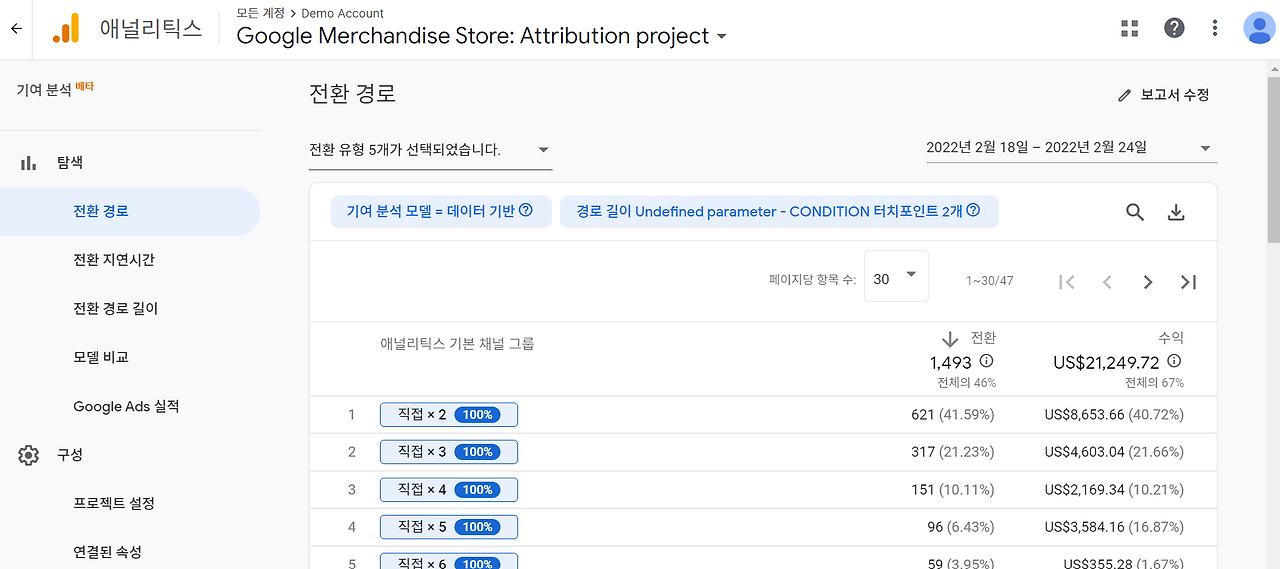Click info icon beside 1,493 conversions
The width and height of the screenshot is (1280, 569).
pos(987,362)
